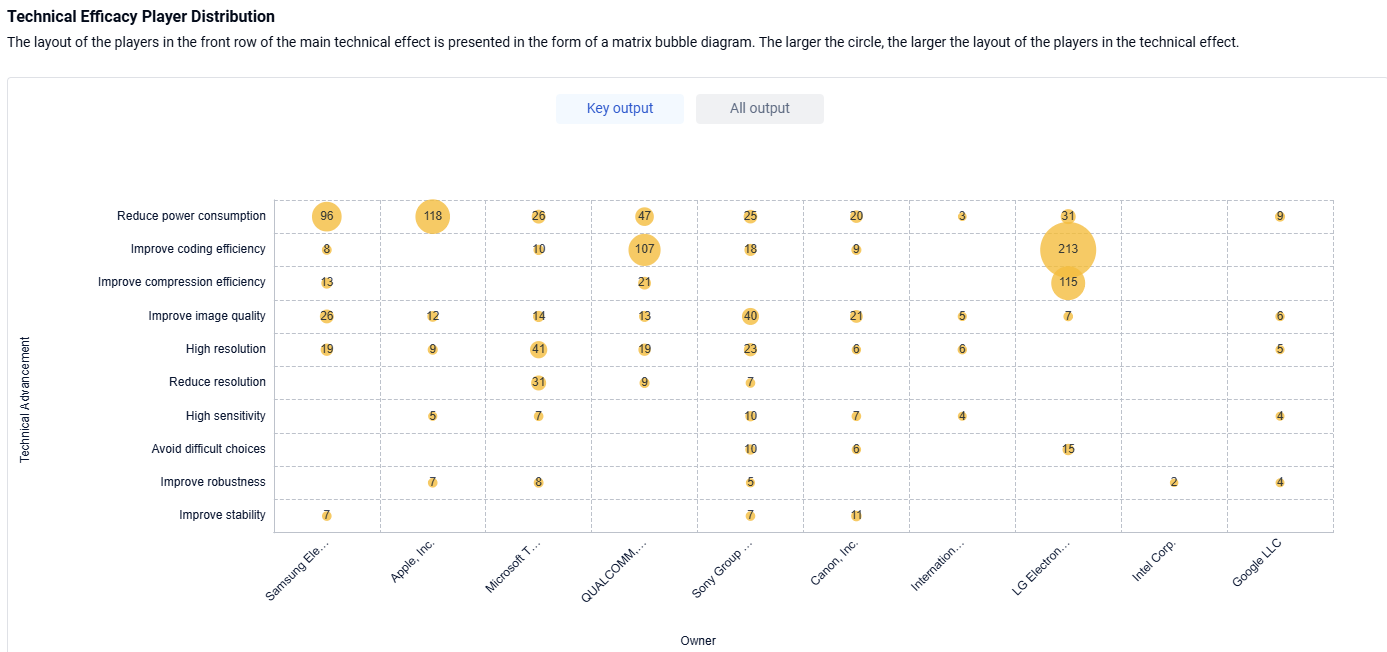
Task: Click the "Apple, Inc." owner axis label
Action: point(412,562)
